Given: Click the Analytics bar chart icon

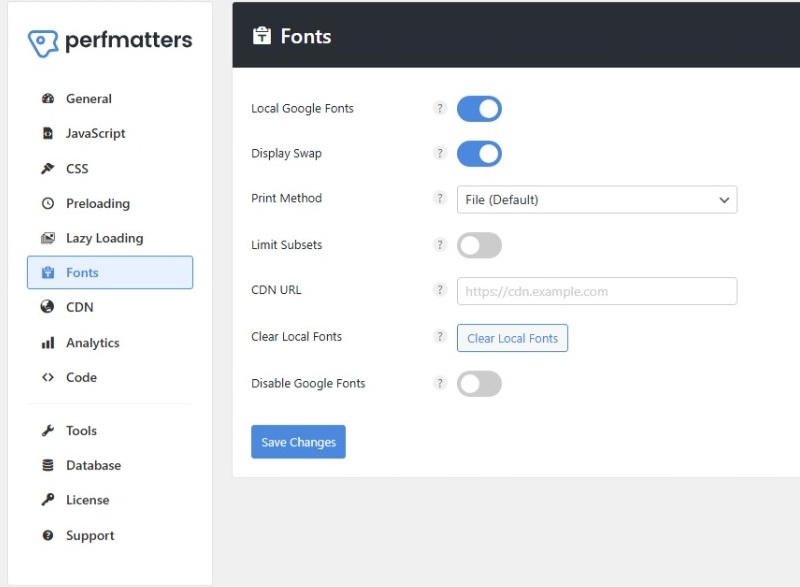Looking at the screenshot, I should (x=47, y=343).
